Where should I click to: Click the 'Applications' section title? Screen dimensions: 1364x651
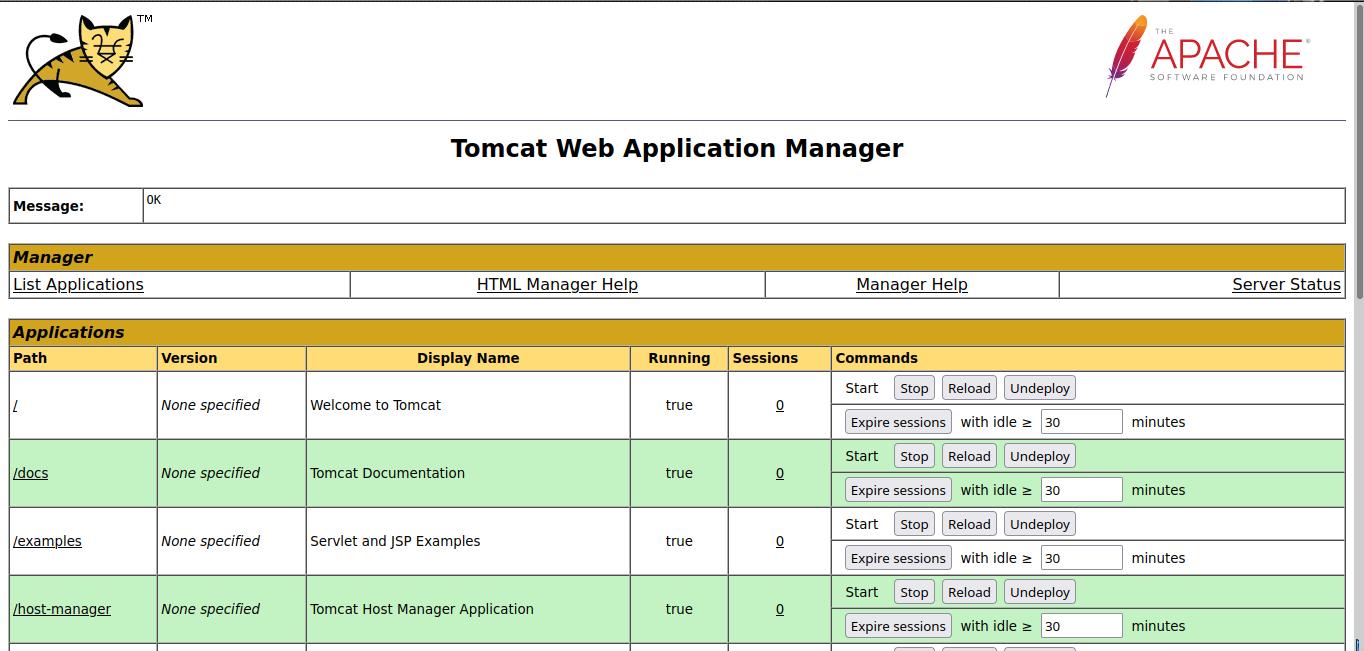pos(69,332)
